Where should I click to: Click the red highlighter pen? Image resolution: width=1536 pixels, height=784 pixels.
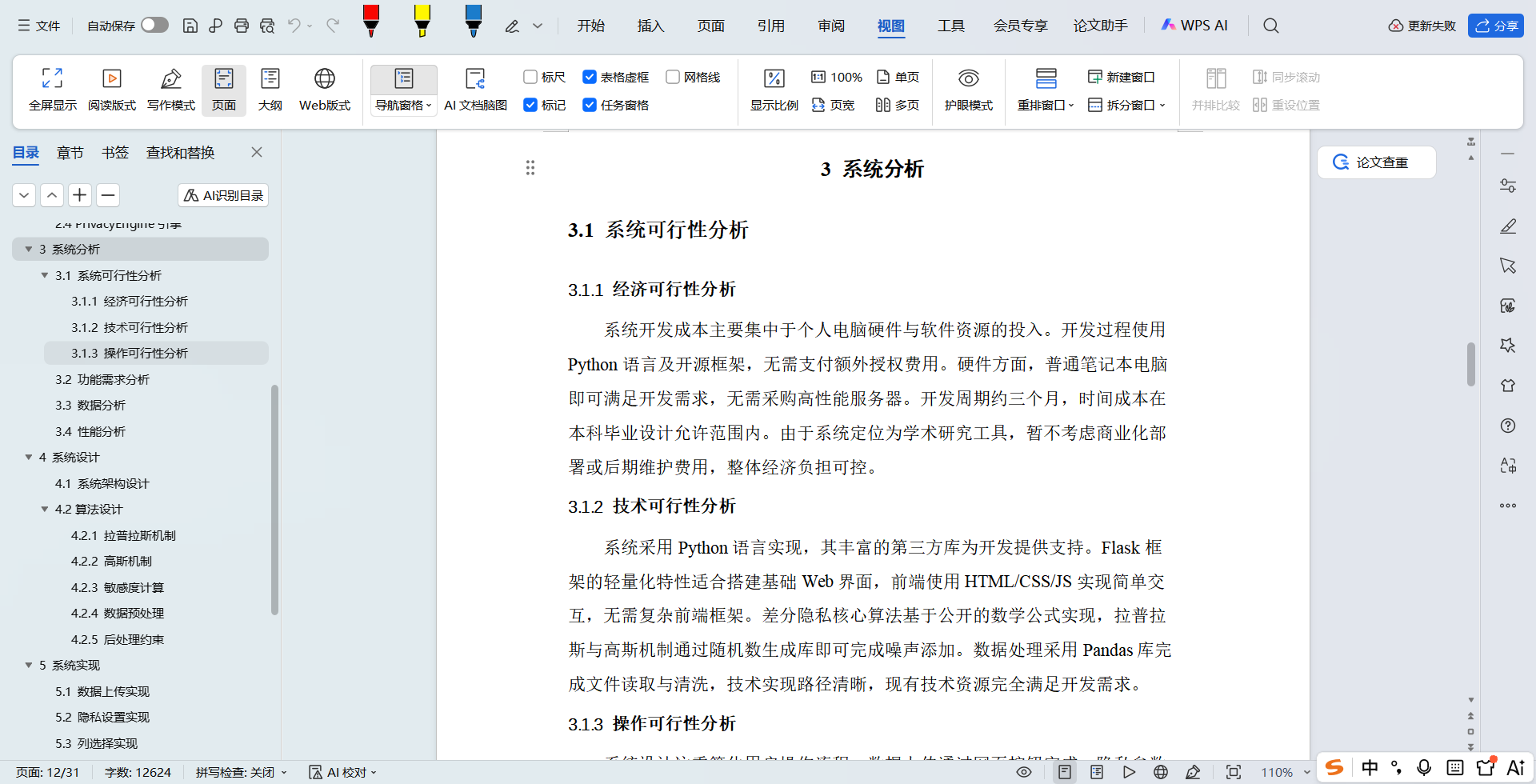(x=370, y=22)
